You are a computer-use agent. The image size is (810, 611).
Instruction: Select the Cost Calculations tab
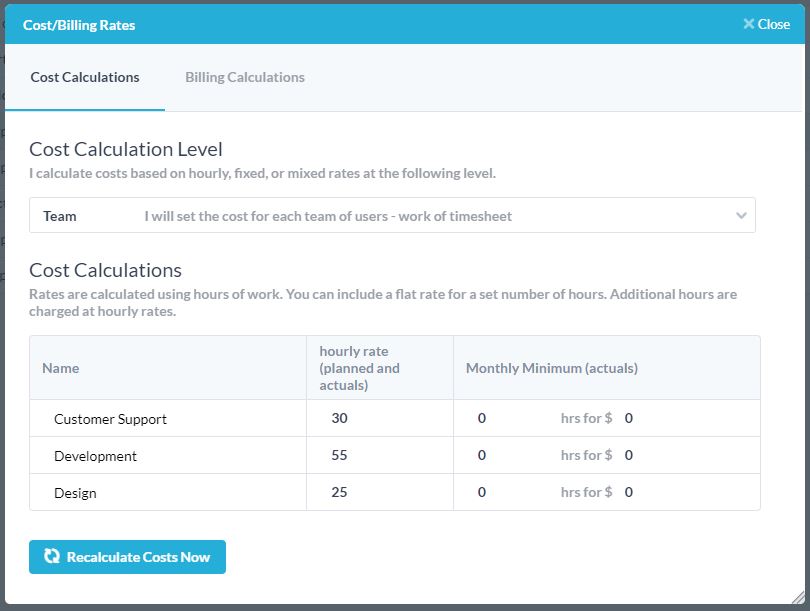tap(85, 77)
